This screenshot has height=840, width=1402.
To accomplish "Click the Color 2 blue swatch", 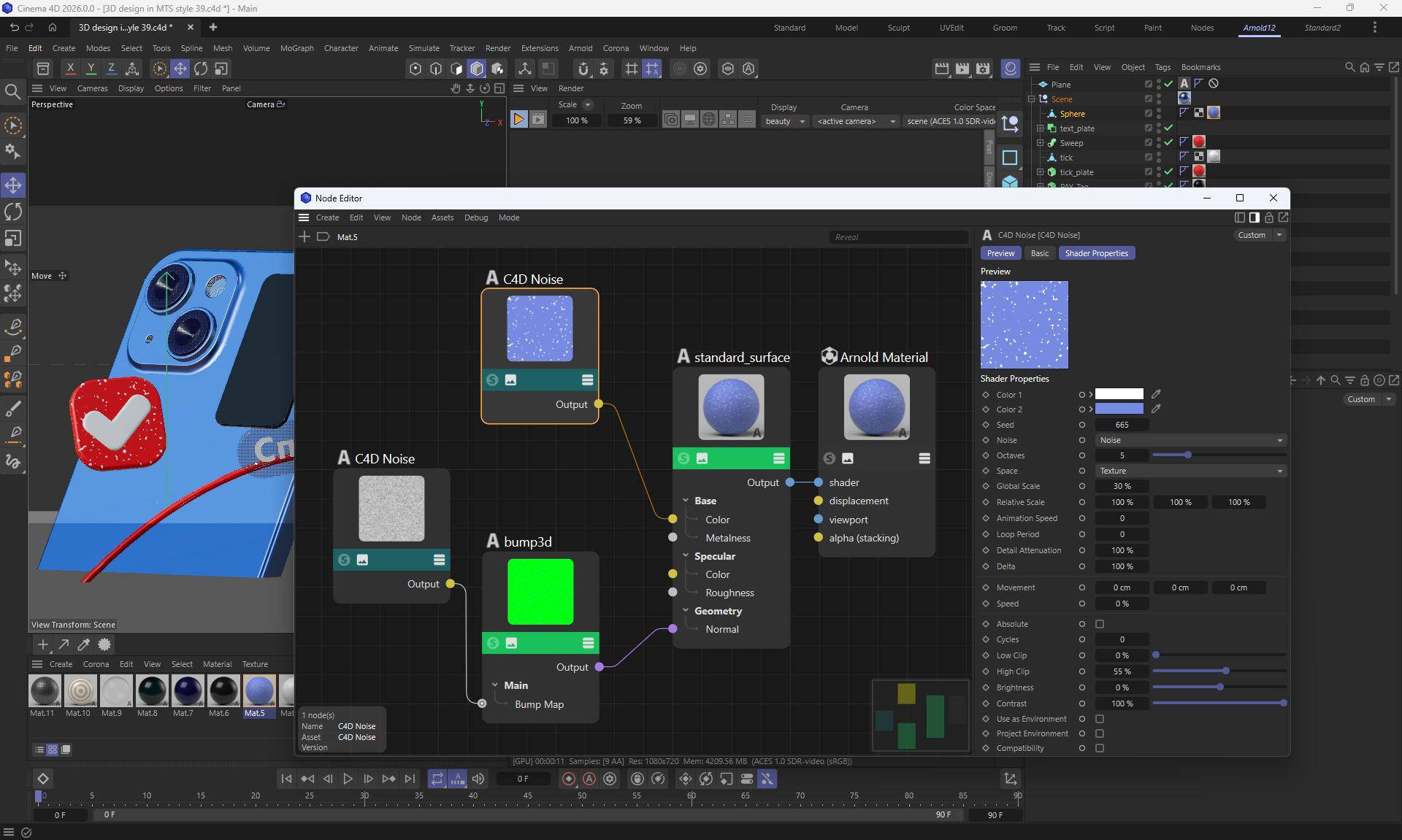I will point(1119,409).
